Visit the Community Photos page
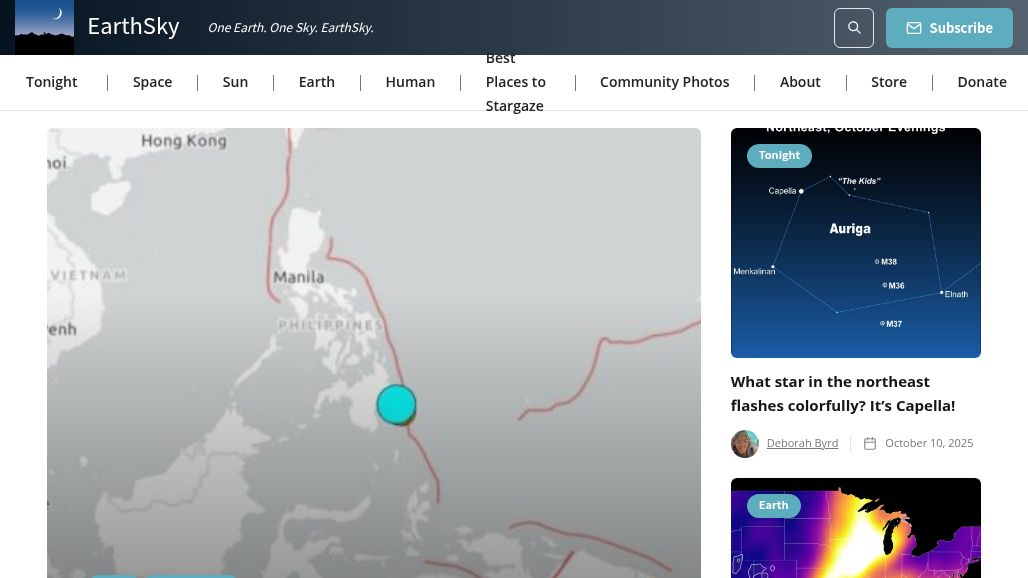Viewport: 1028px width, 578px height. pyautogui.click(x=664, y=82)
